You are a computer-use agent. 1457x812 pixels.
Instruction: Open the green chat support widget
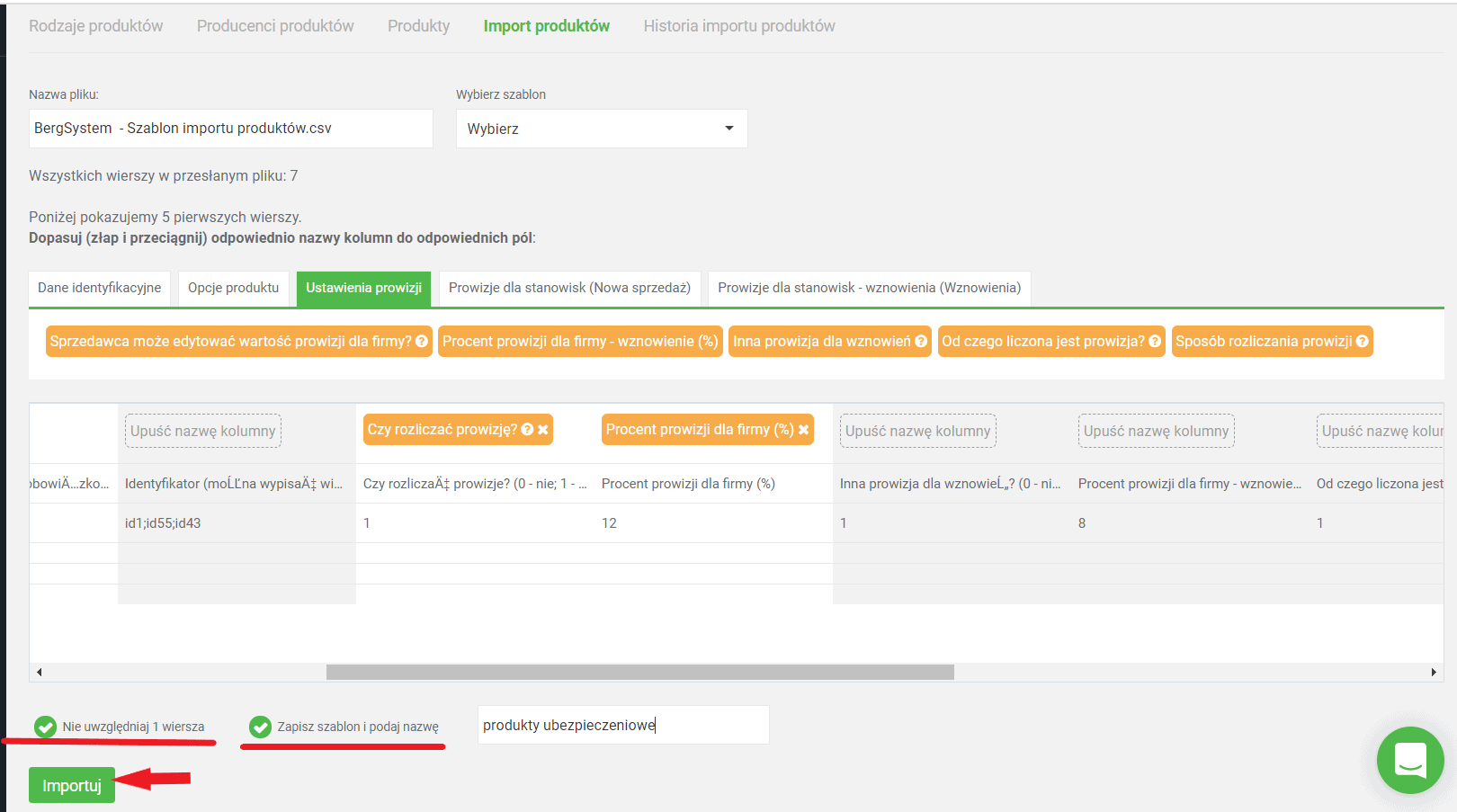click(1409, 760)
